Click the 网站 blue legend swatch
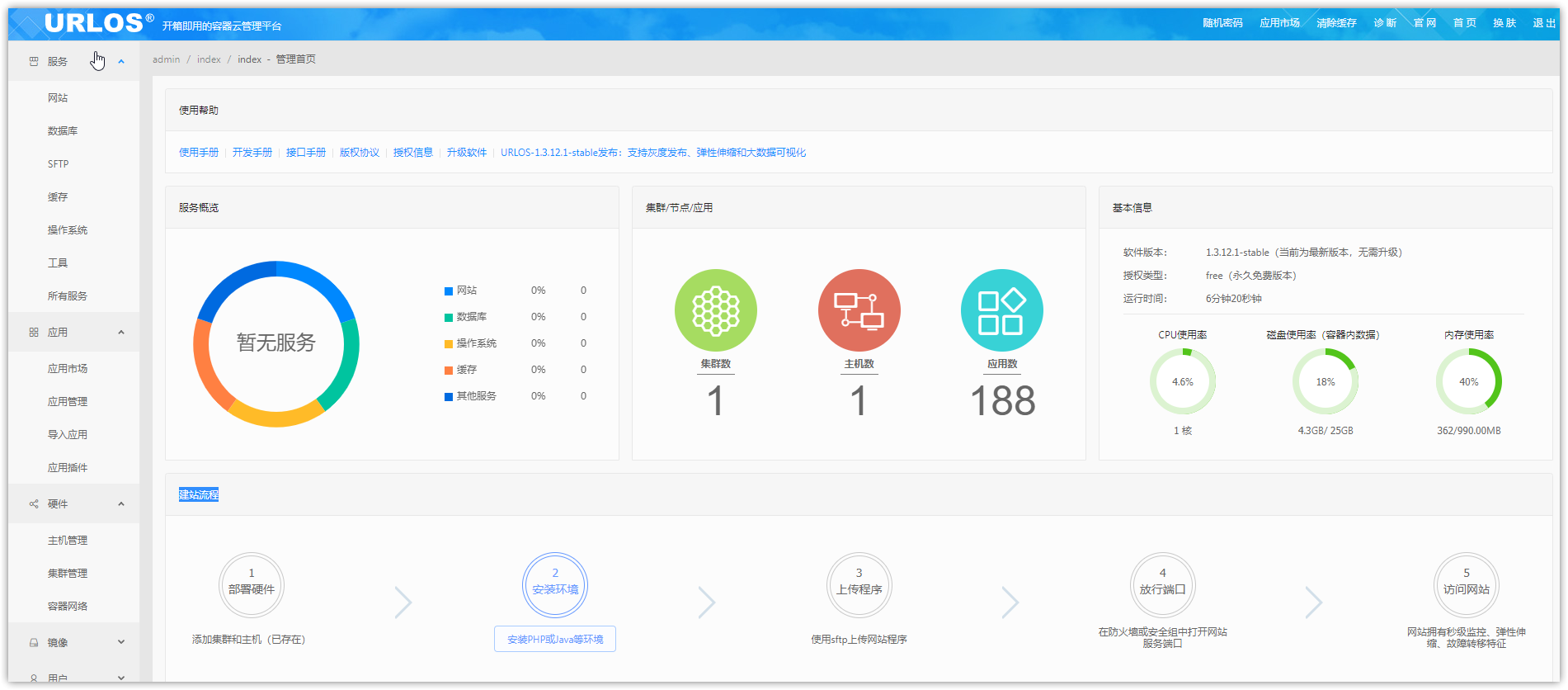Screen dimensions: 1568x690 pyautogui.click(x=449, y=291)
